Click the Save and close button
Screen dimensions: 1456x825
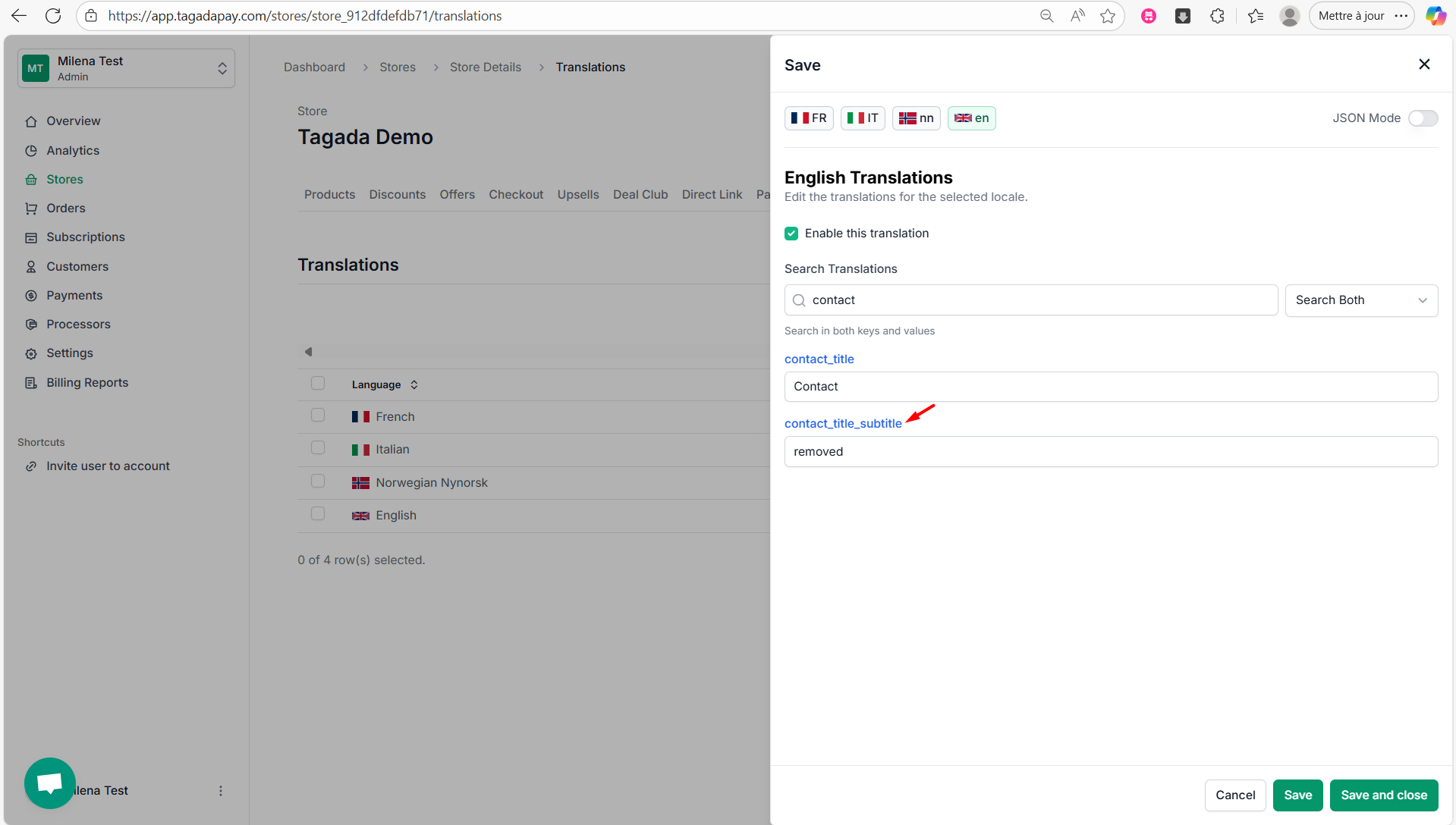point(1383,795)
